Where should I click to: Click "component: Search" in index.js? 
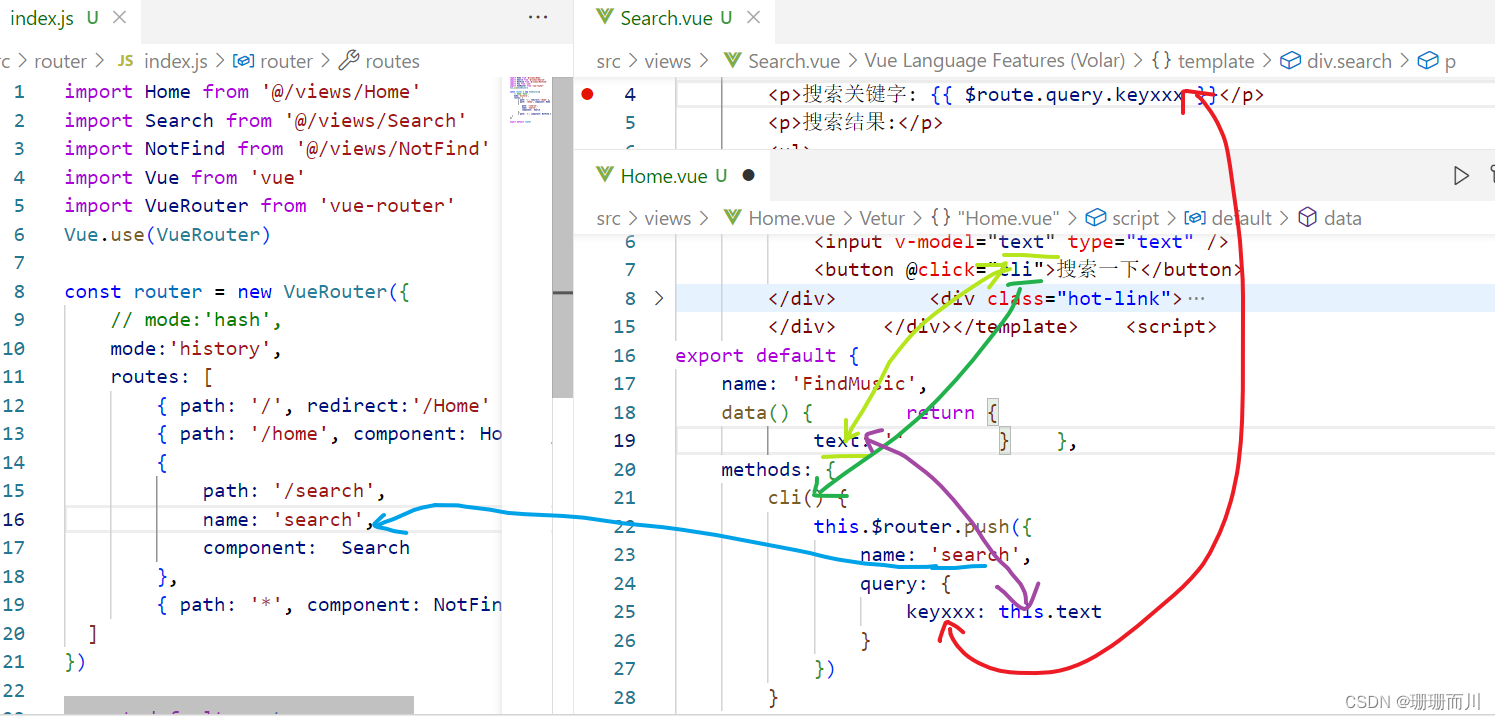[x=306, y=548]
